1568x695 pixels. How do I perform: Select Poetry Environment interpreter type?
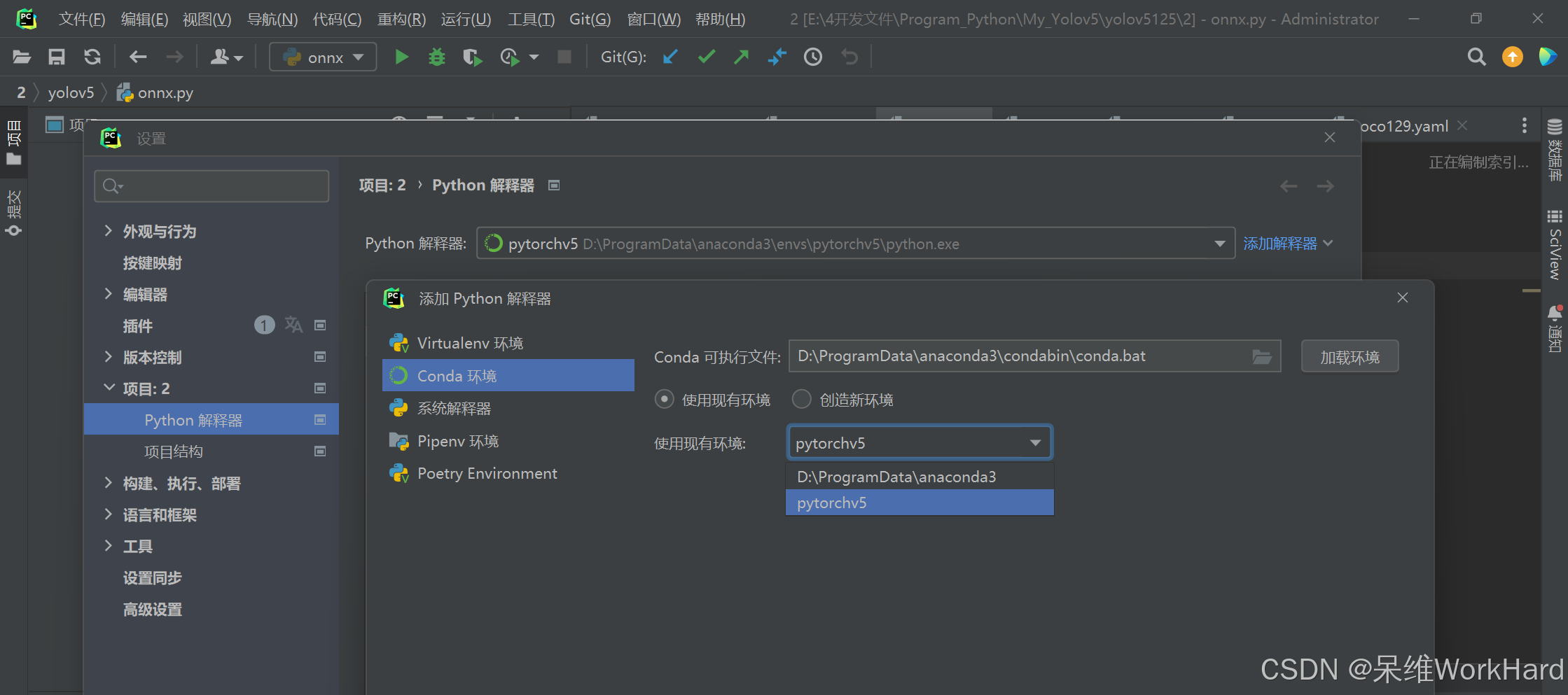pyautogui.click(x=508, y=473)
